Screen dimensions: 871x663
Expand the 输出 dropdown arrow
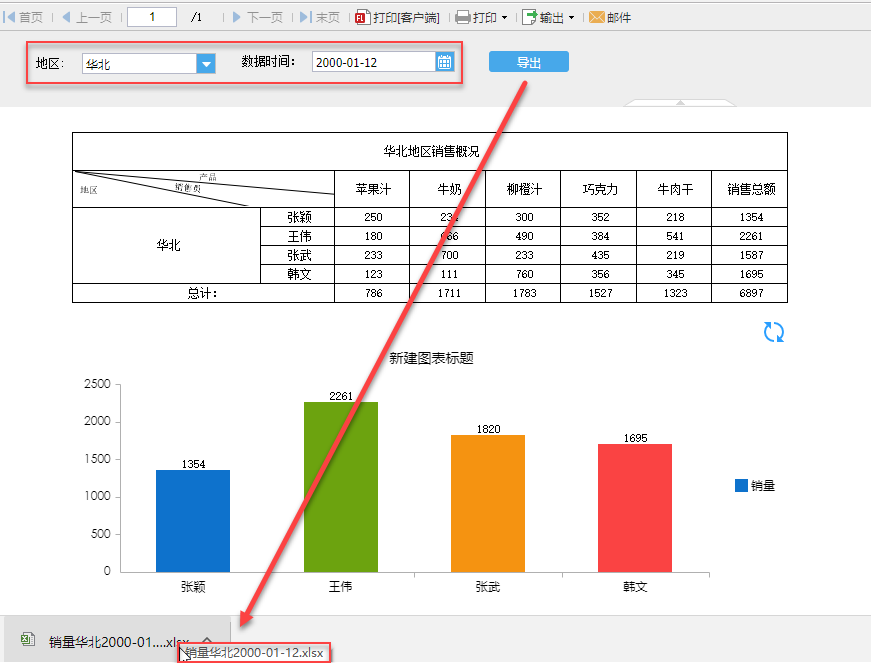(x=571, y=18)
